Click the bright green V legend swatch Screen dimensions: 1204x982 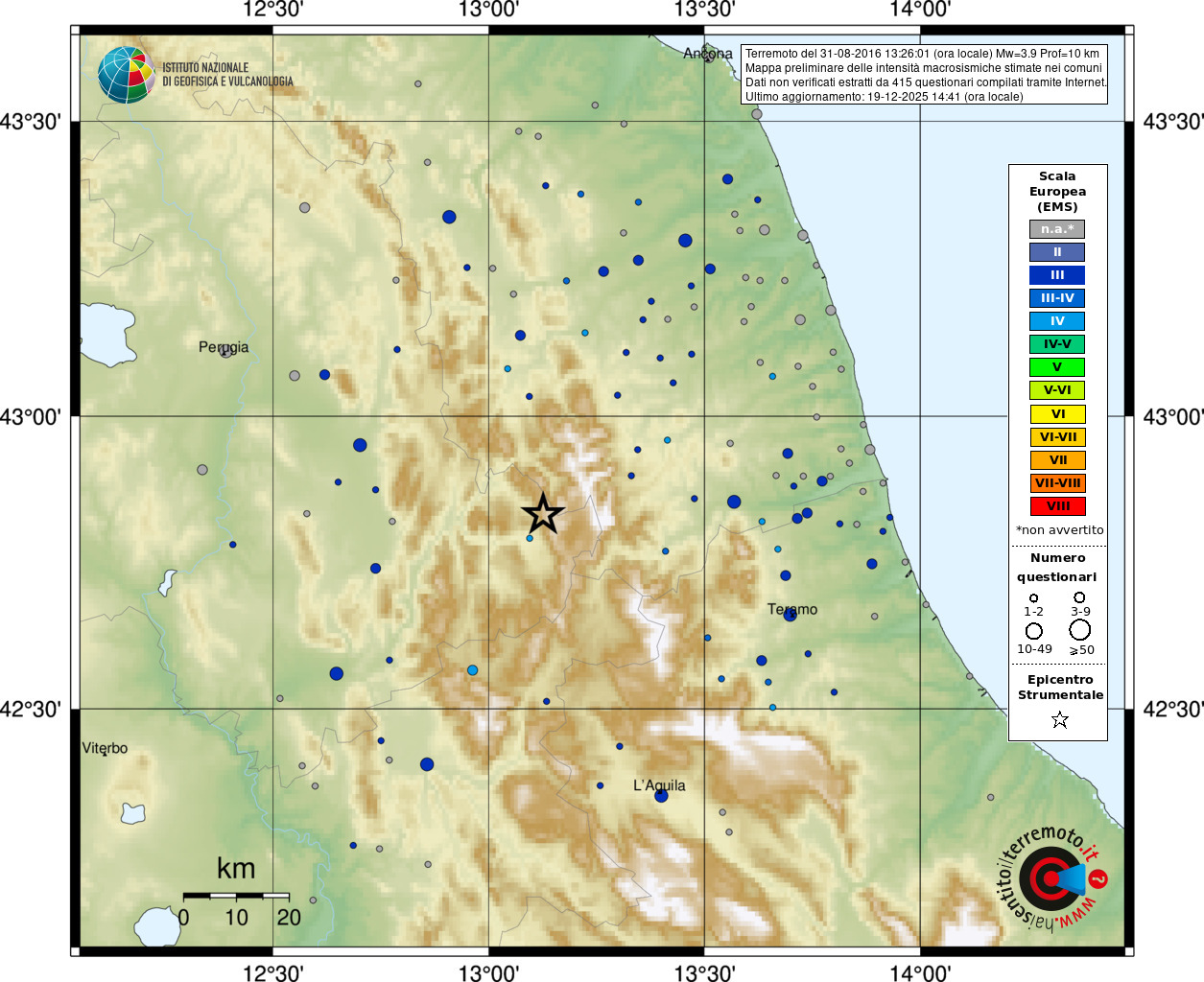[1057, 367]
